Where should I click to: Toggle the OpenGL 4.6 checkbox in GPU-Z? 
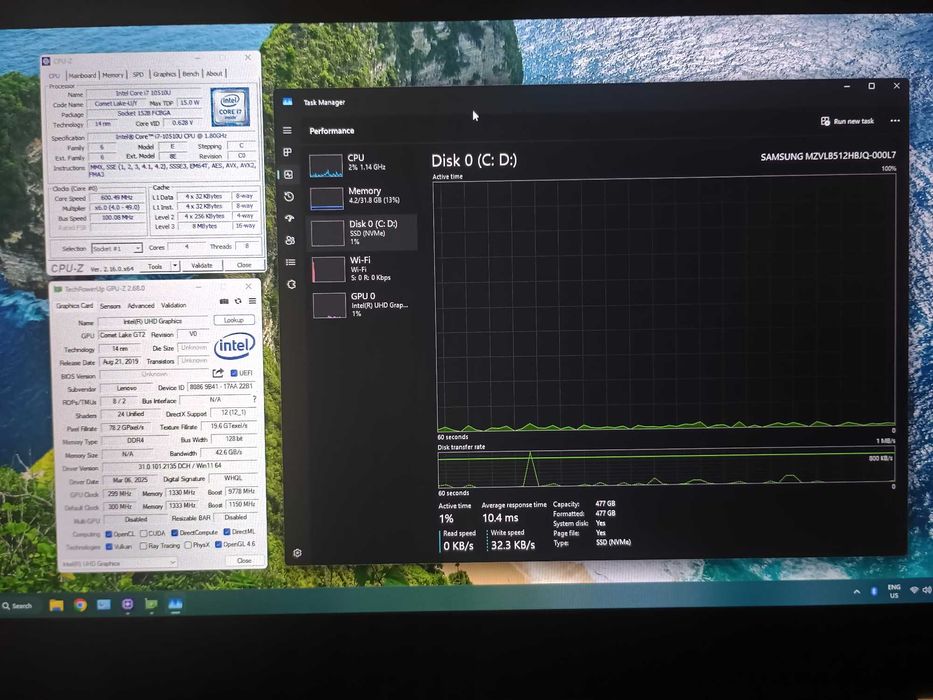coord(218,544)
